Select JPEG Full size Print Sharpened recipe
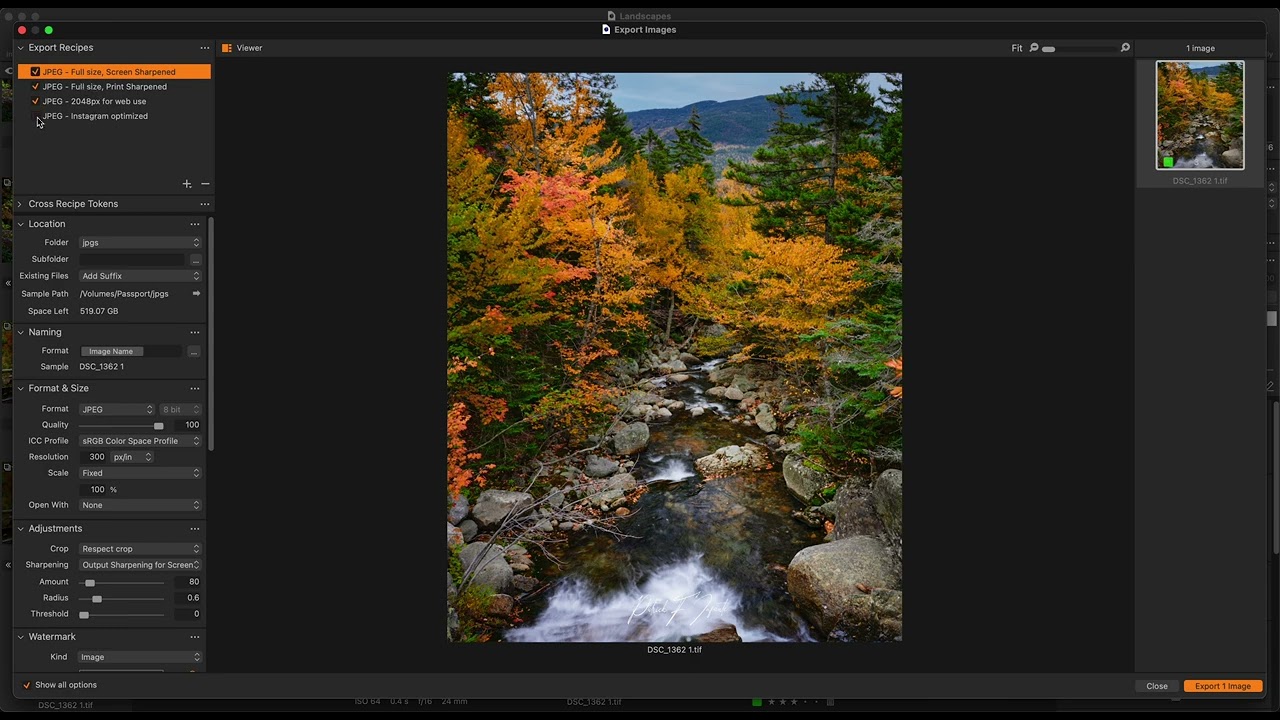Screen dimensions: 1280x720 (x=104, y=87)
